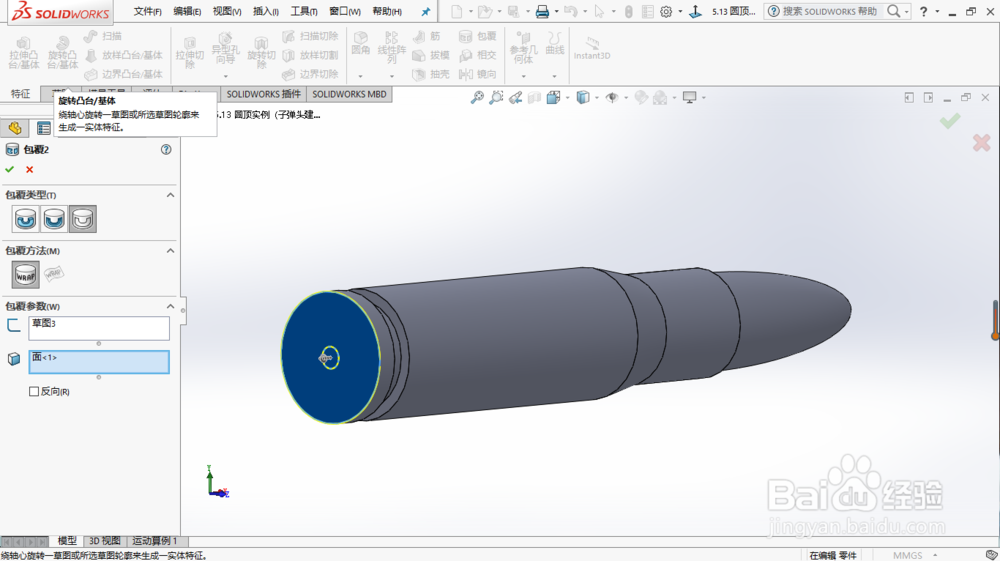This screenshot has width=1000, height=561.
Task: Select the Emboss wrap type
Action: pos(26,219)
